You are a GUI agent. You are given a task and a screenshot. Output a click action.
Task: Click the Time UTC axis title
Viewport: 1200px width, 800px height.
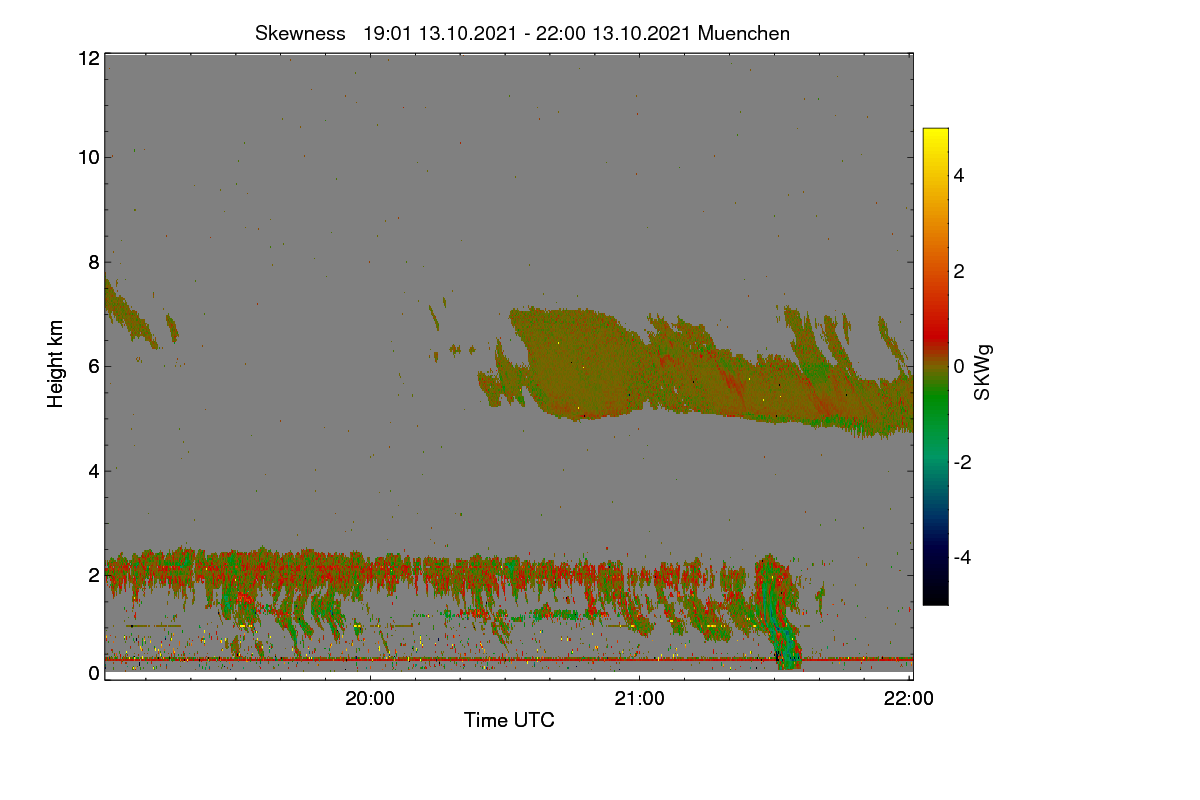point(509,720)
